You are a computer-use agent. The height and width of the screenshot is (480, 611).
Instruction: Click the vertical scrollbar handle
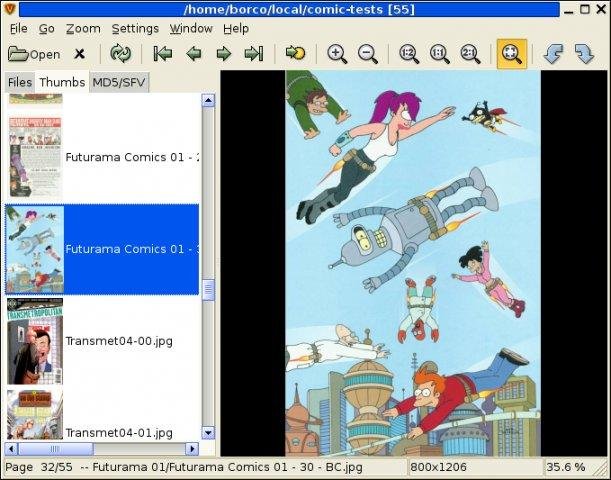pyautogui.click(x=208, y=290)
